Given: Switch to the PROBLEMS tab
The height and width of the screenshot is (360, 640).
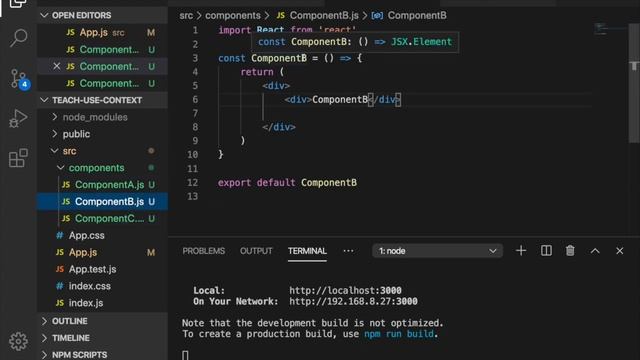Looking at the screenshot, I should [204, 251].
